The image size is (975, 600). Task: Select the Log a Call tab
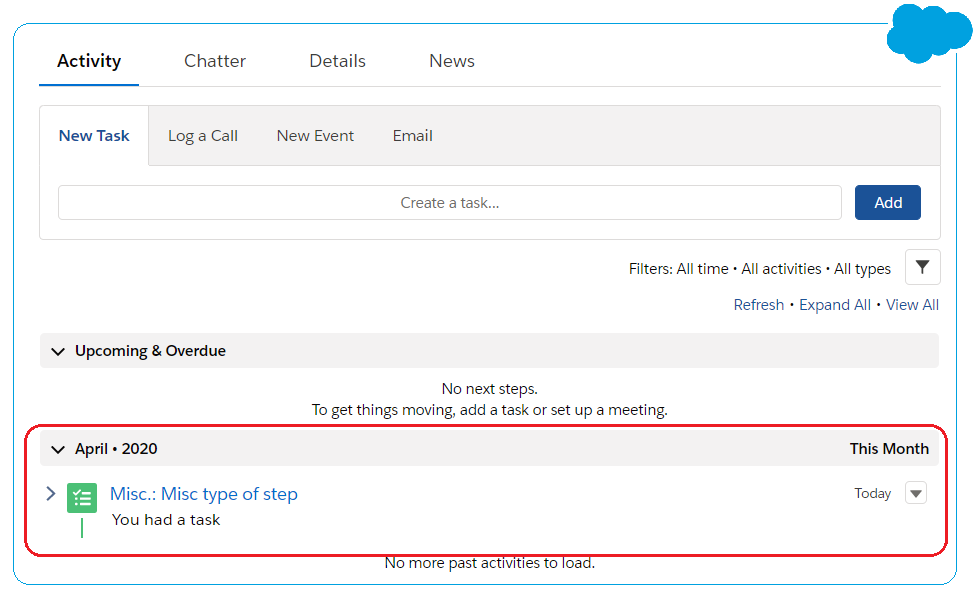[x=203, y=136]
